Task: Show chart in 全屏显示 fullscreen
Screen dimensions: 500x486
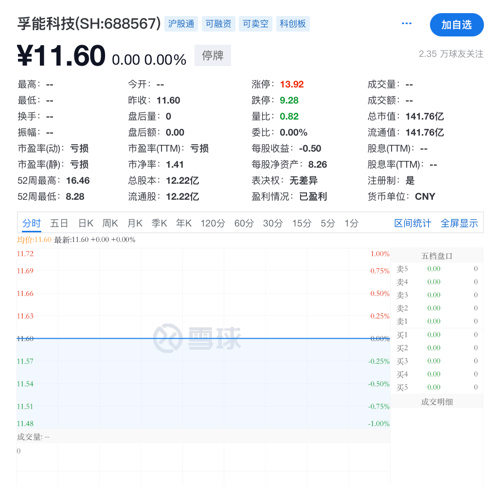Action: coord(459,223)
